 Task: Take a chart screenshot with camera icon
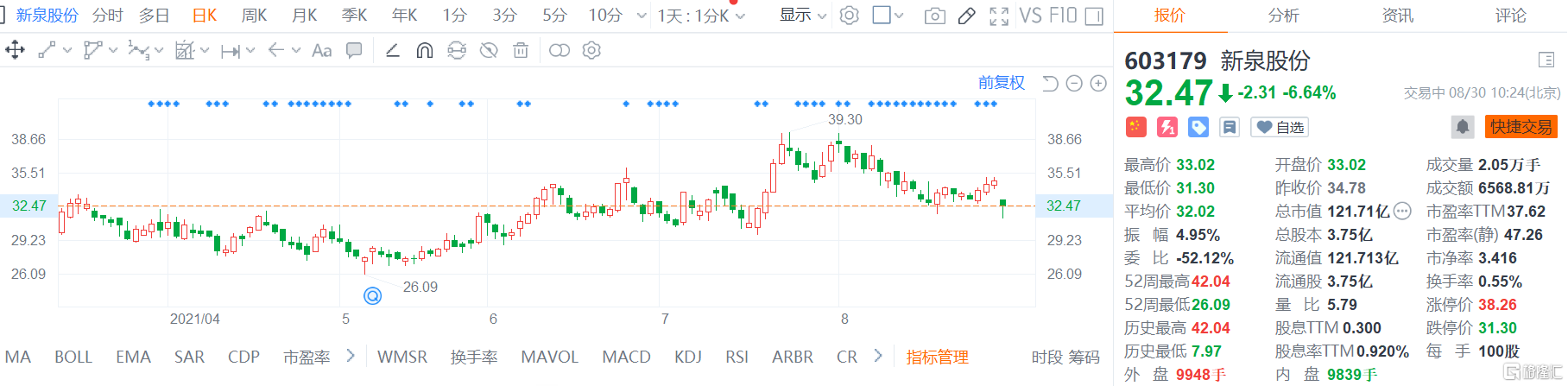tap(934, 16)
